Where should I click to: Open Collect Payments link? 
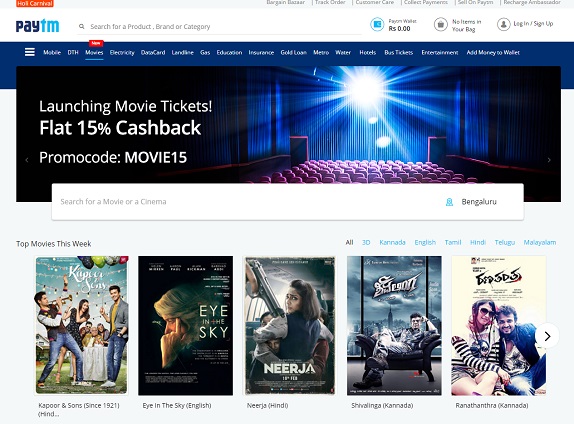[x=426, y=2]
